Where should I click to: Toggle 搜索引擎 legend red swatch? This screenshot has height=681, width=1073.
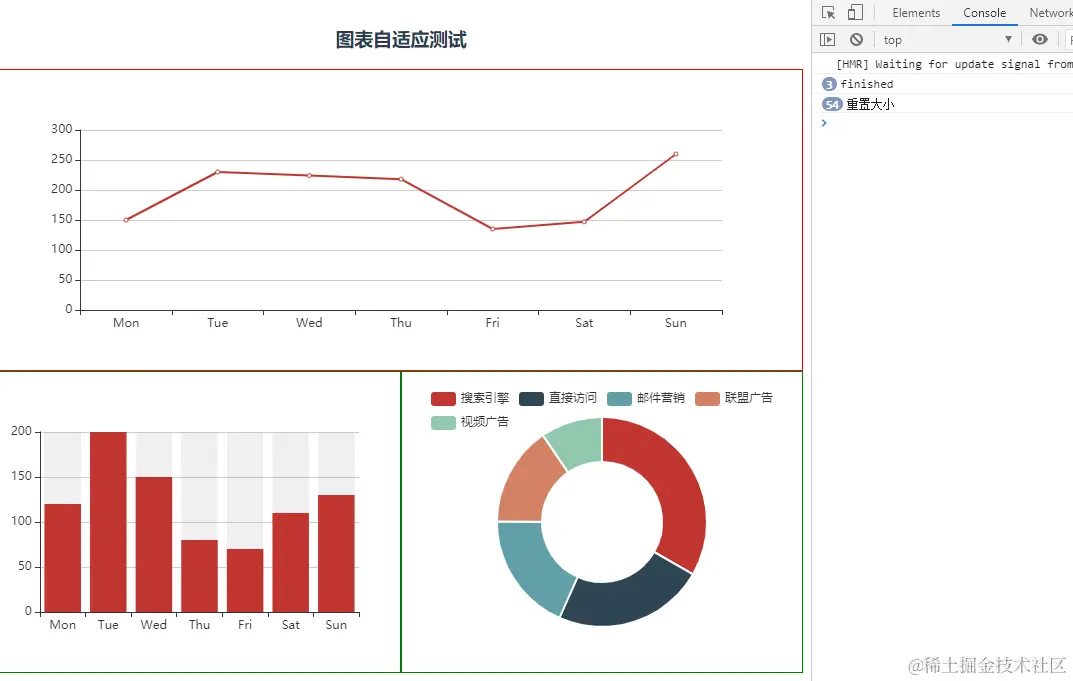click(x=443, y=398)
